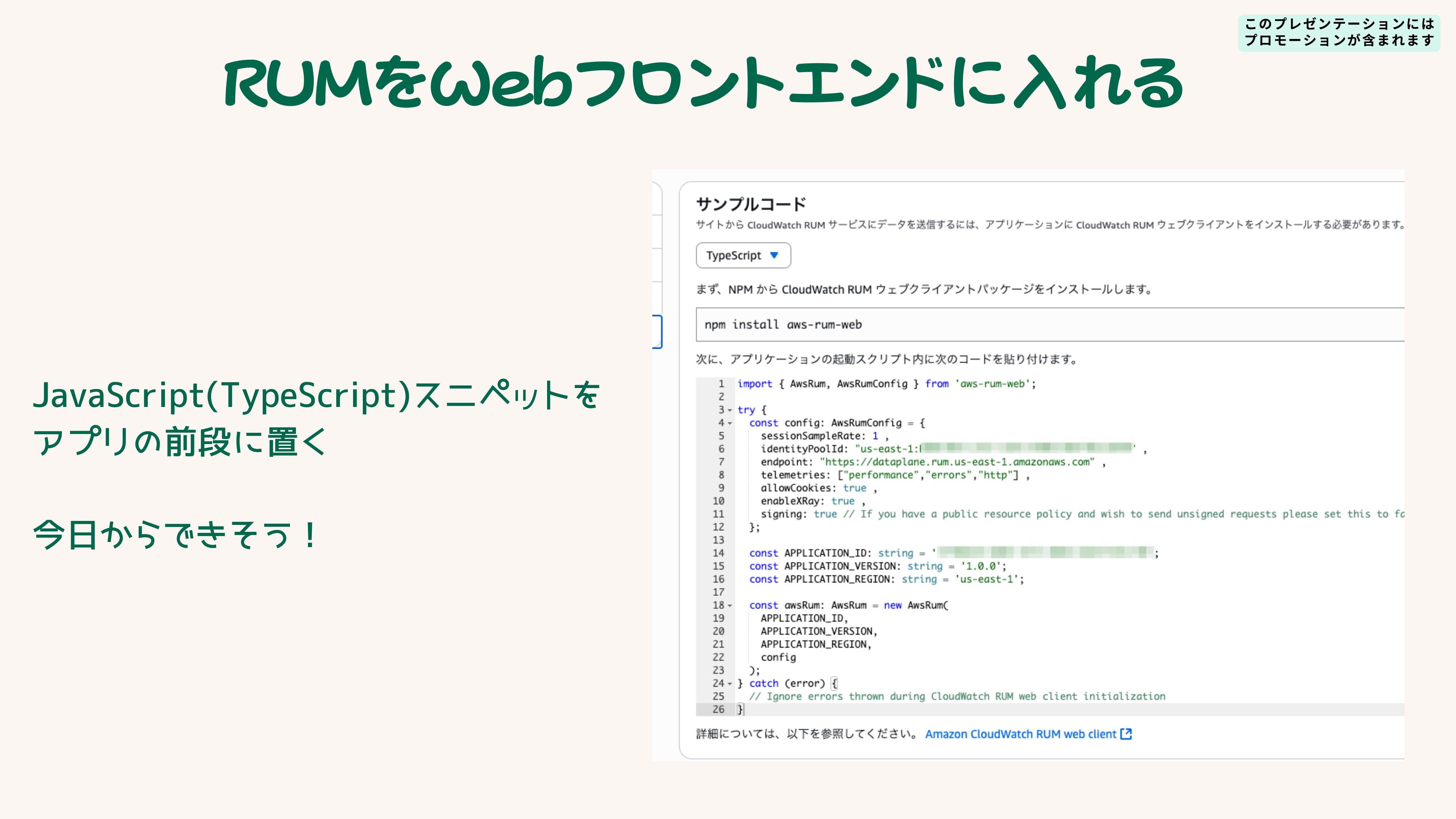Viewport: 1456px width, 819px height.
Task: Click line number 13 in the gutter
Action: click(718, 540)
